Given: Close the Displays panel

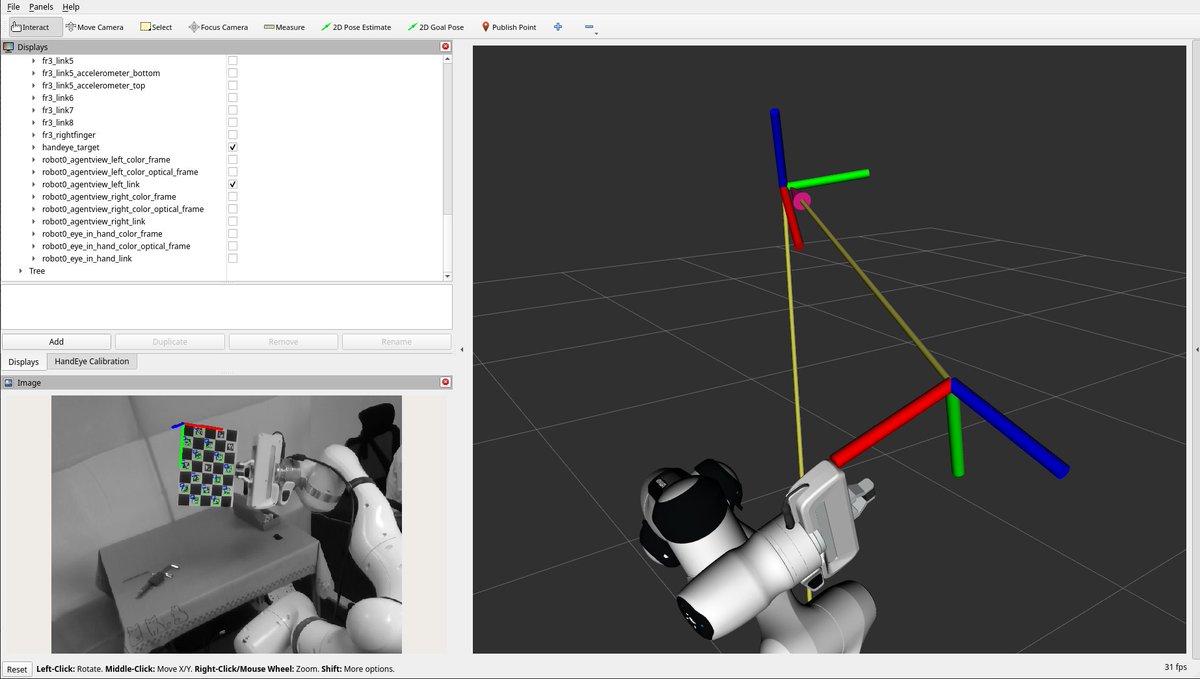Looking at the screenshot, I should (x=445, y=47).
